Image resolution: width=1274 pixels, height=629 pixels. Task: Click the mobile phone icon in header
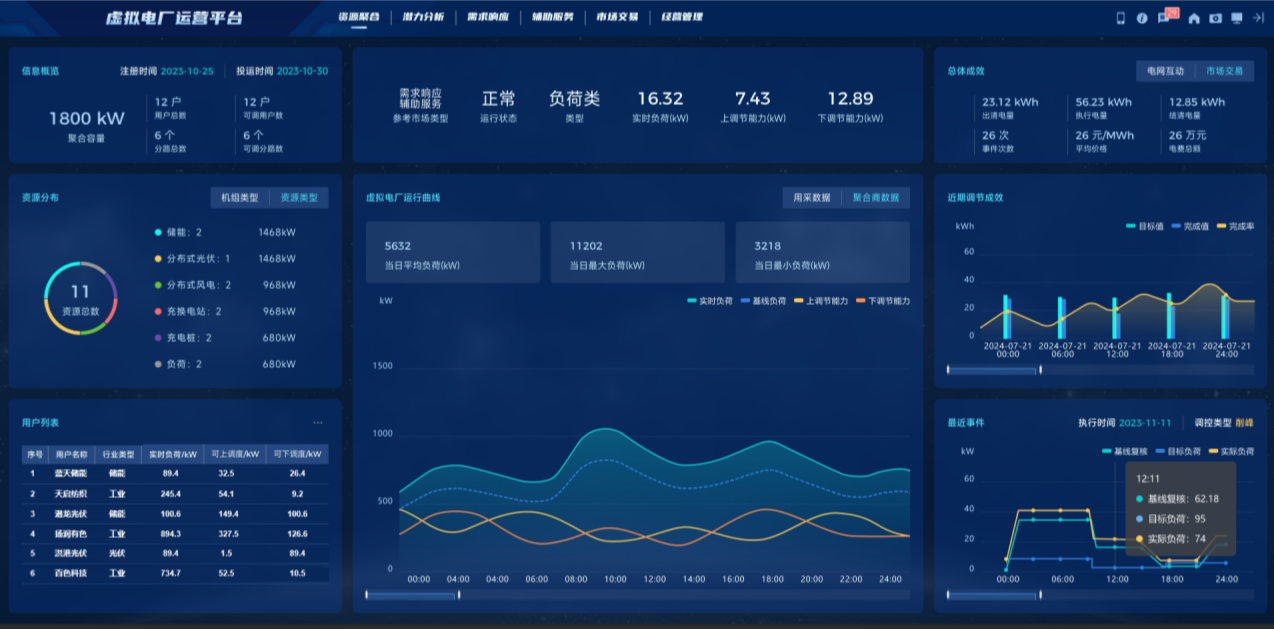click(x=1120, y=18)
